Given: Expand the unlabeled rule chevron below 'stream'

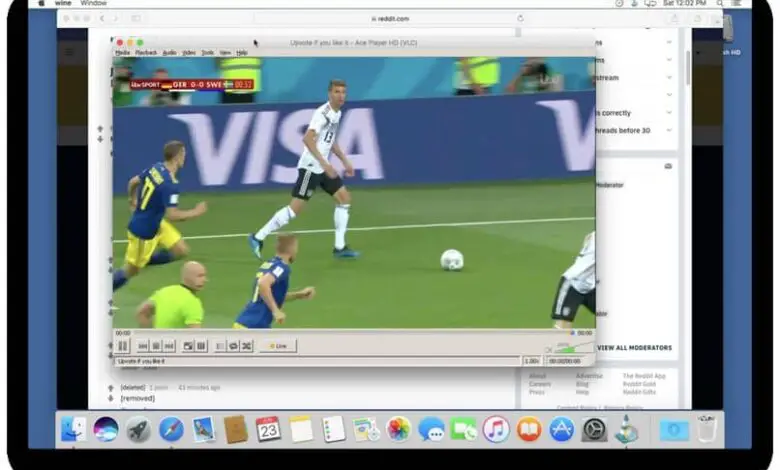Looking at the screenshot, I should pos(669,94).
